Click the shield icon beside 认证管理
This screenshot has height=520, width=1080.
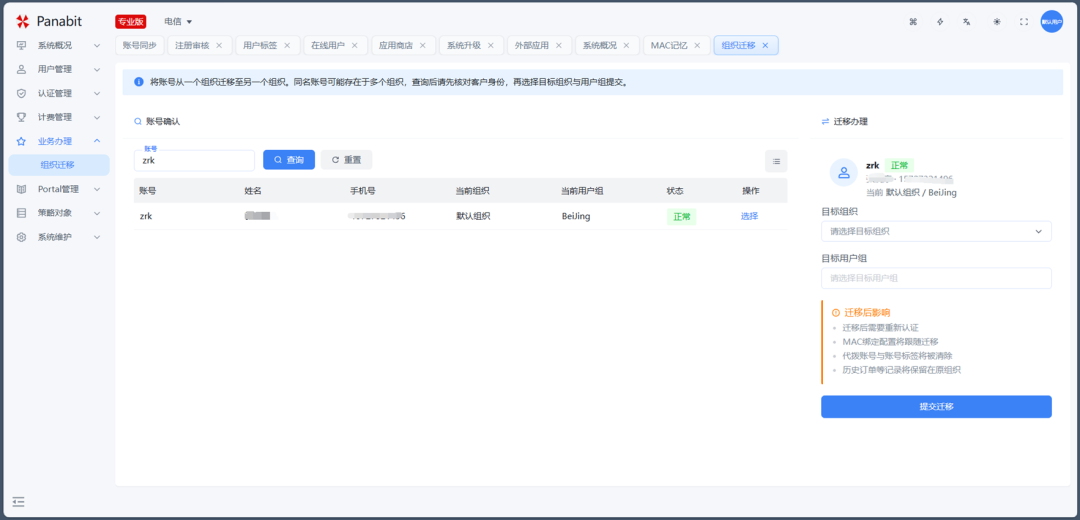21,93
